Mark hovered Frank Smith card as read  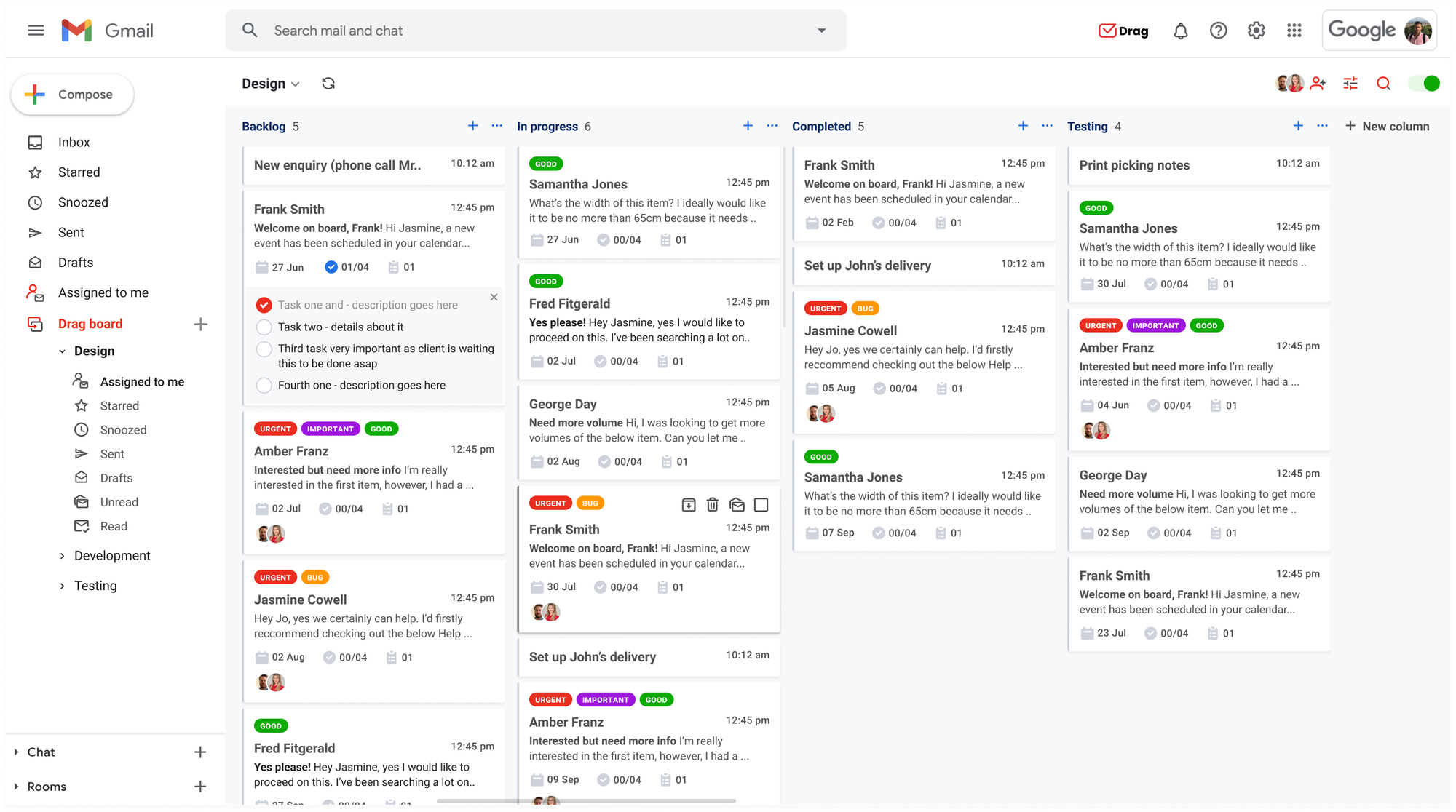coord(737,504)
